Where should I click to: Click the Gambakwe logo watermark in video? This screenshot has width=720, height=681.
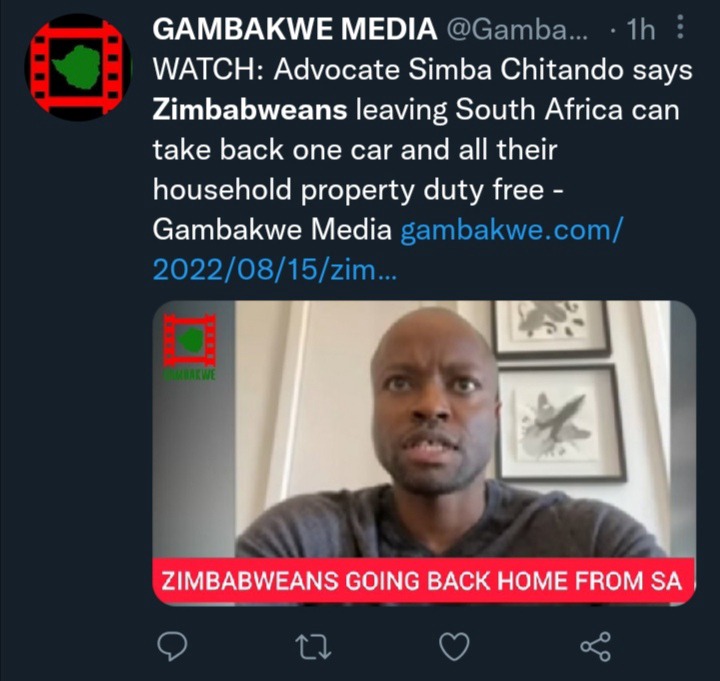pyautogui.click(x=190, y=346)
